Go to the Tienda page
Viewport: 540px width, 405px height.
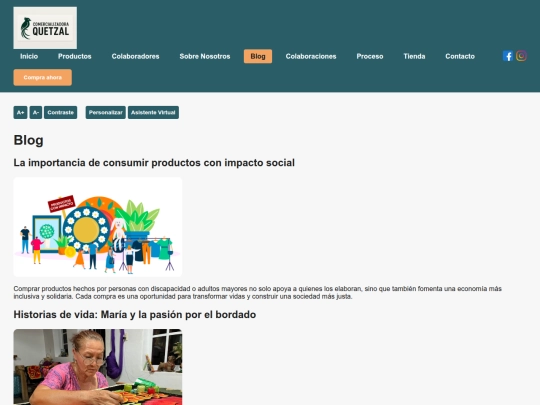[414, 56]
